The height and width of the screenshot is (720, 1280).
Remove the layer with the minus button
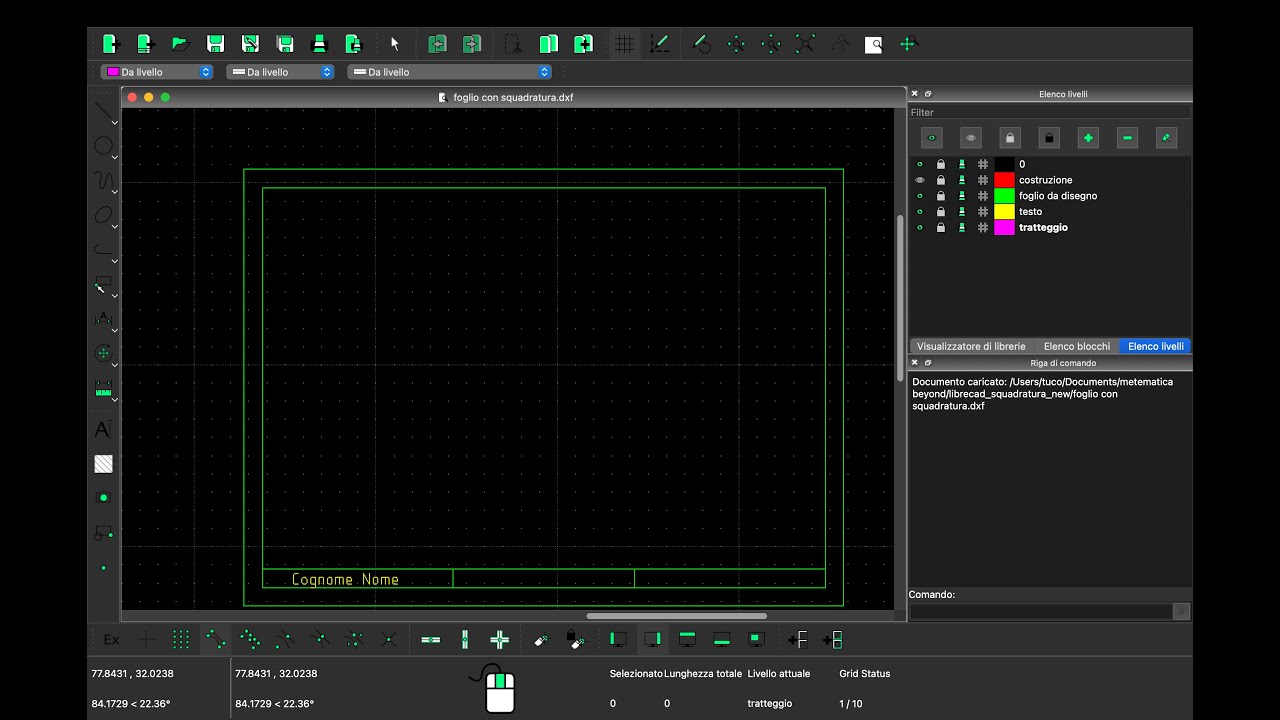pos(1128,138)
